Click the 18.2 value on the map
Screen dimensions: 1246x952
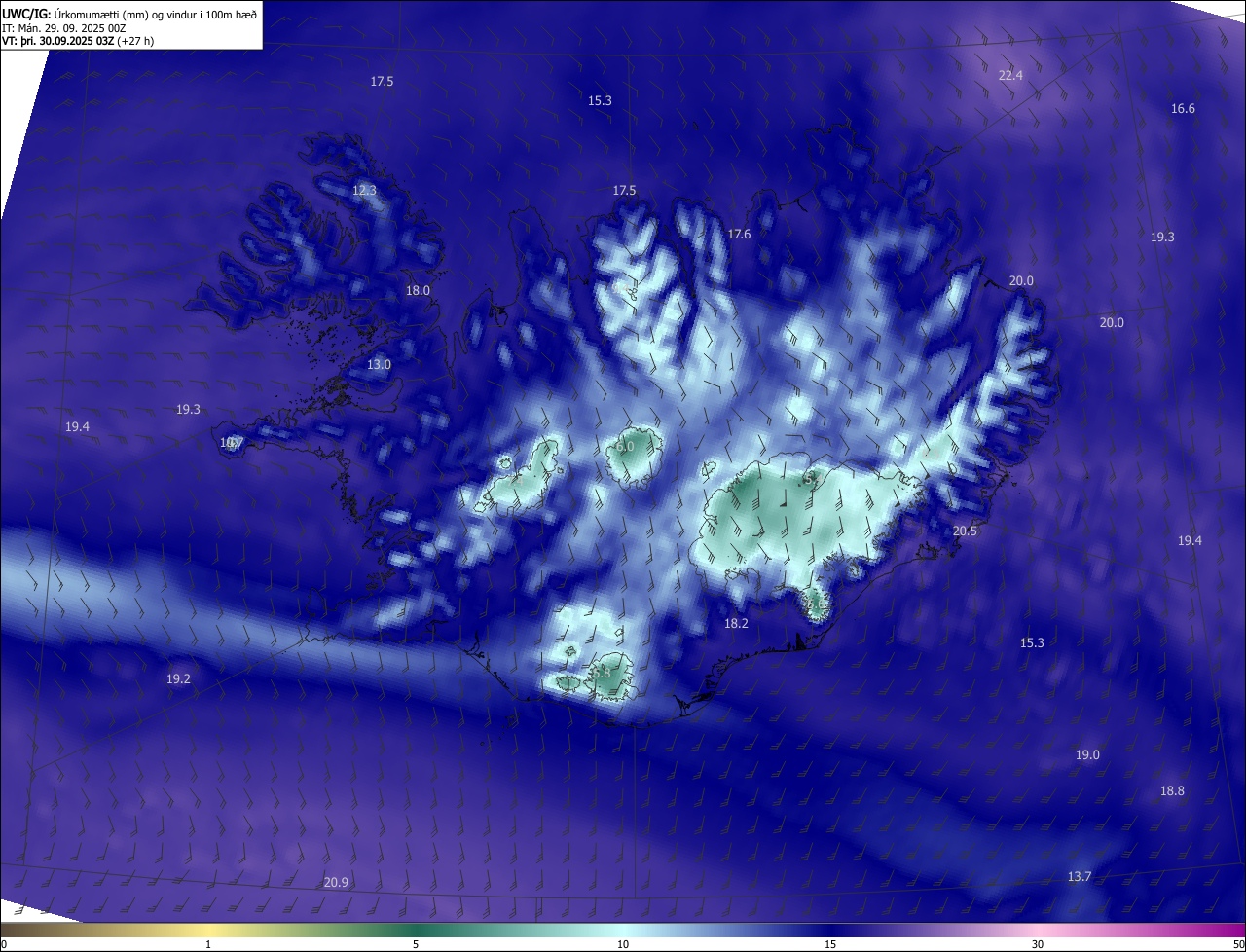tap(736, 623)
